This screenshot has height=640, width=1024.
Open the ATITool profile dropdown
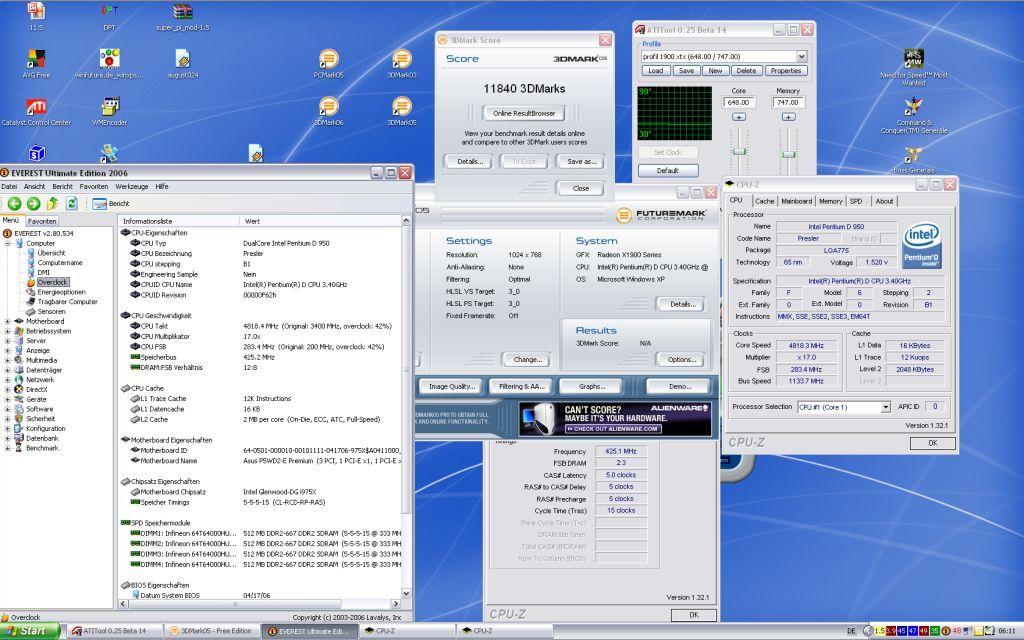801,57
